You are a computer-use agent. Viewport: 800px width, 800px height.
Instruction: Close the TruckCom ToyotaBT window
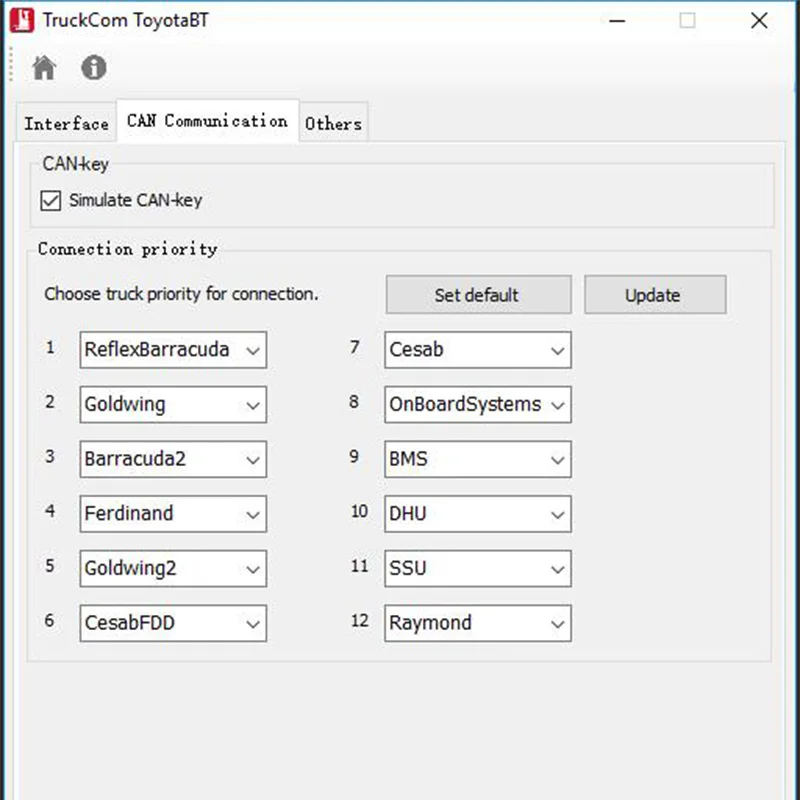(759, 21)
